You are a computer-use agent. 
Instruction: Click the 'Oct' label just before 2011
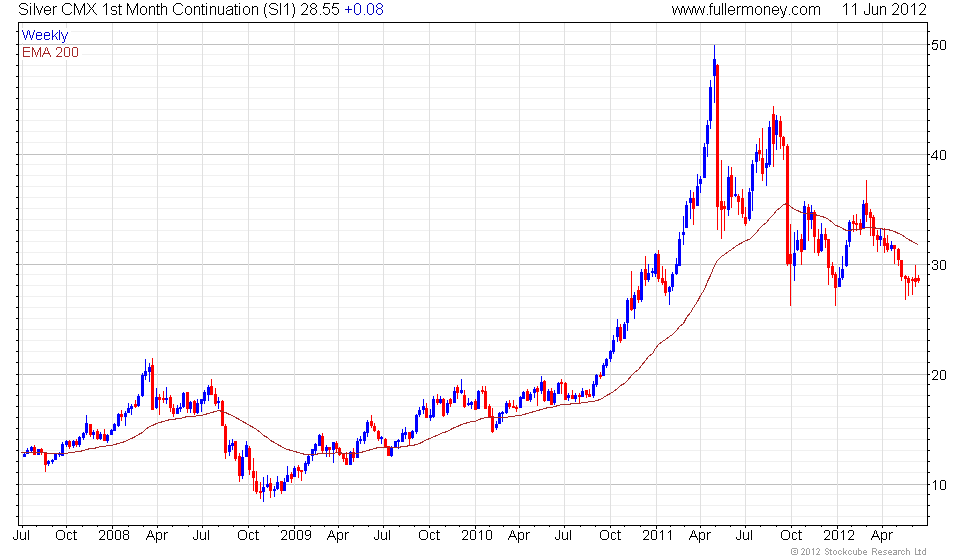(x=610, y=535)
